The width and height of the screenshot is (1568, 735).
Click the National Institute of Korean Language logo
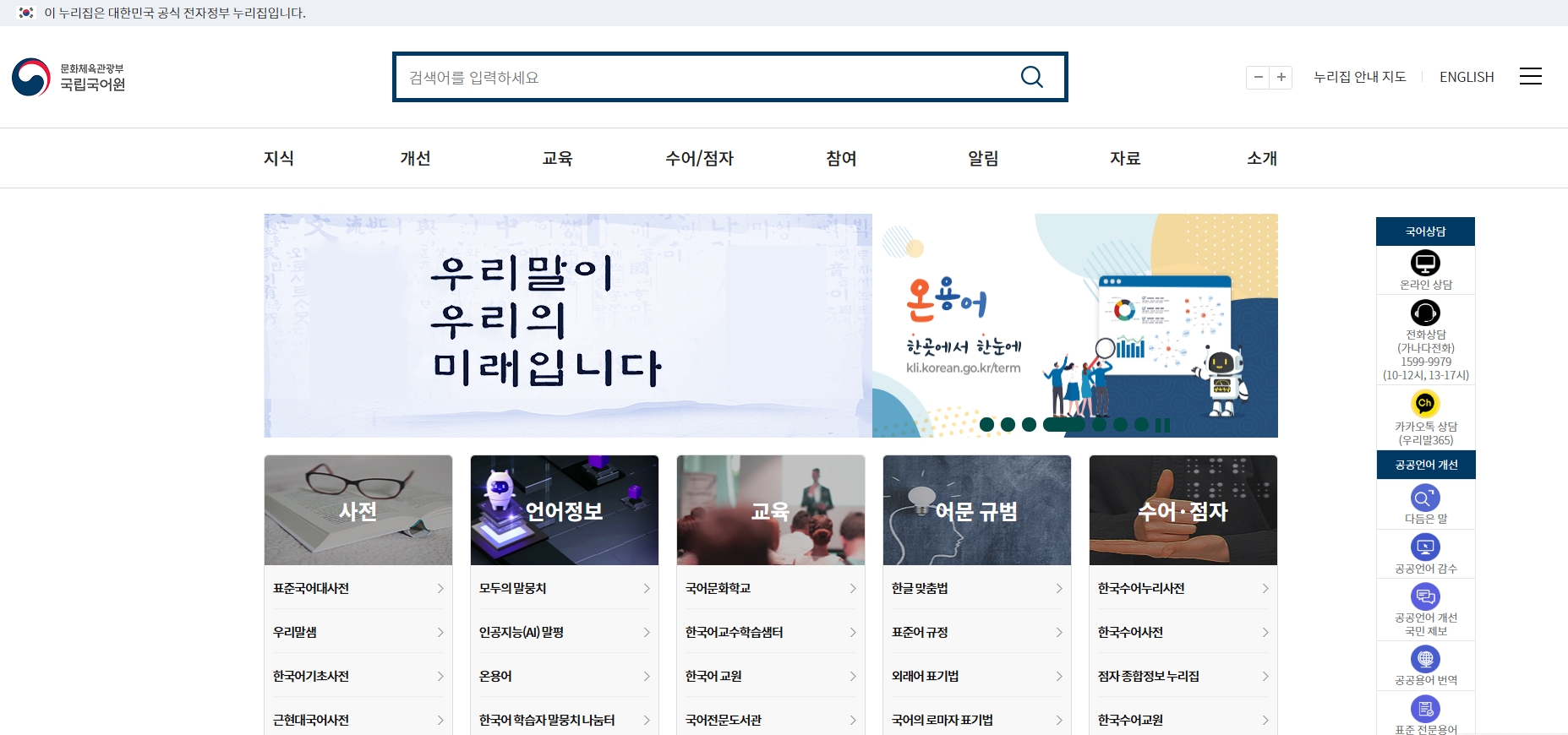coord(68,77)
